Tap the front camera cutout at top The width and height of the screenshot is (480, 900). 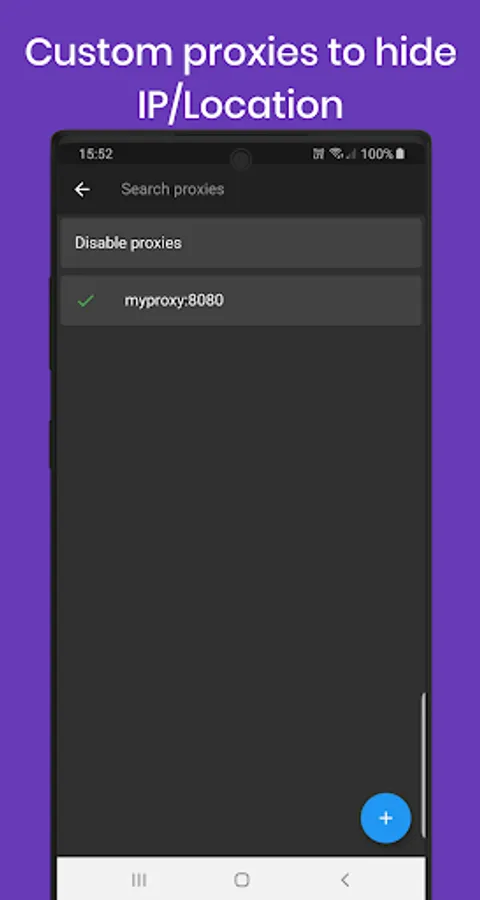[241, 160]
